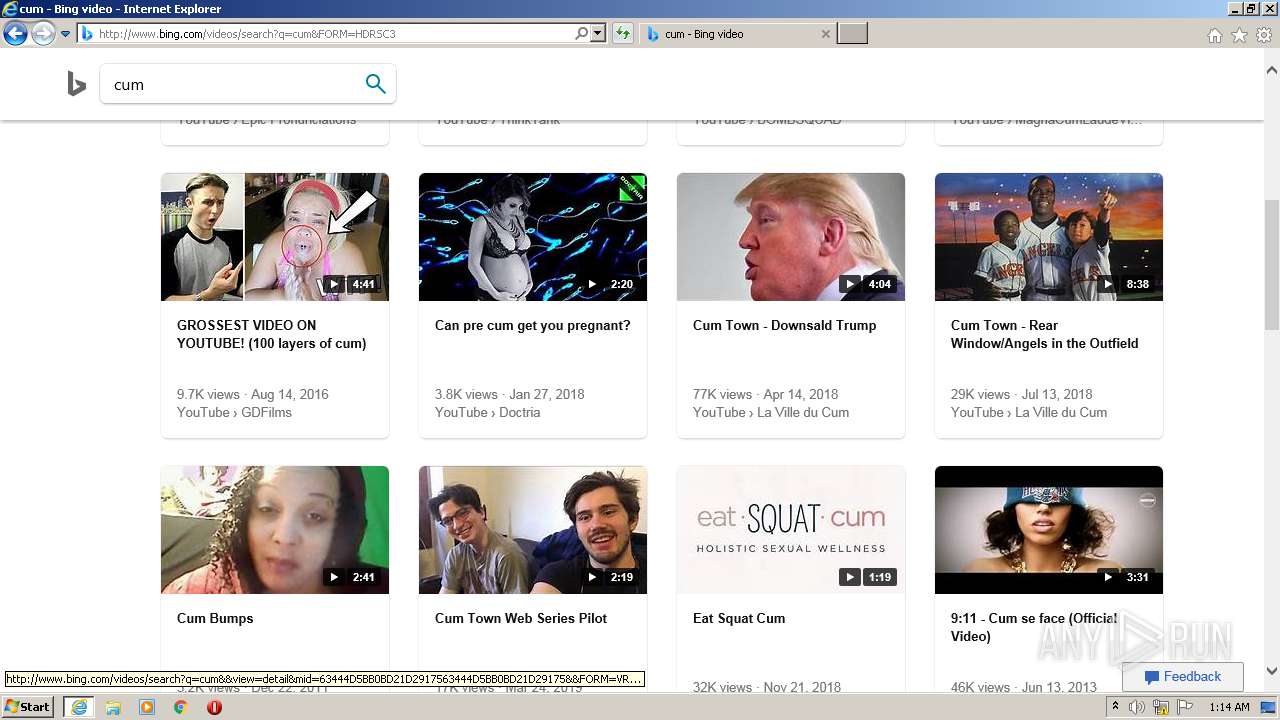Open the 'GROSSEST VIDEO ON YOUTUBE!' title link
This screenshot has width=1280, height=720.
(272, 334)
